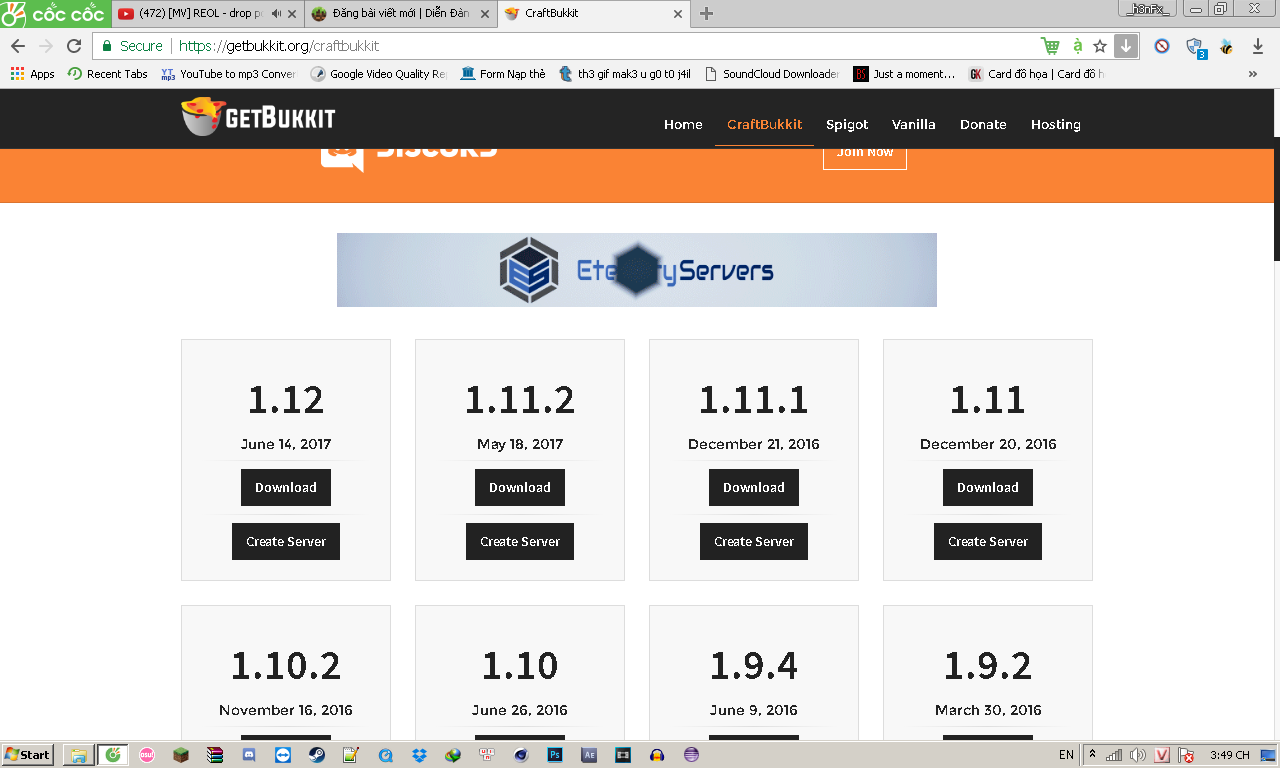Open the ad blocker extension icon
The height and width of the screenshot is (768, 1280).
click(1162, 46)
